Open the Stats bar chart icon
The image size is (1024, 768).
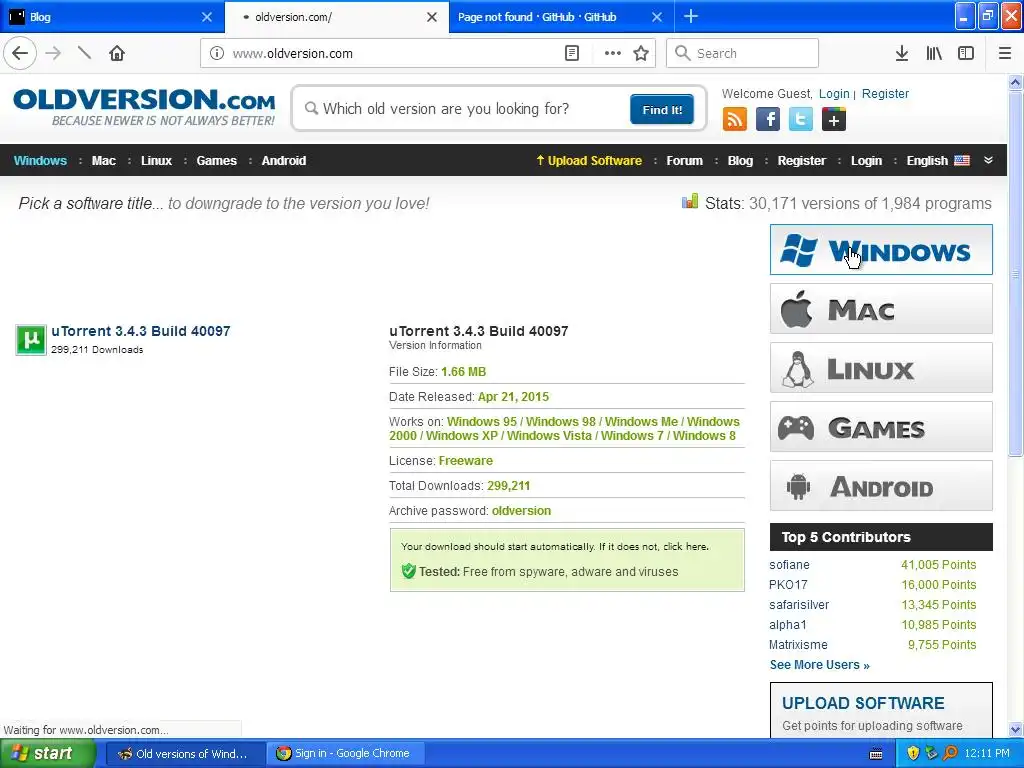690,201
